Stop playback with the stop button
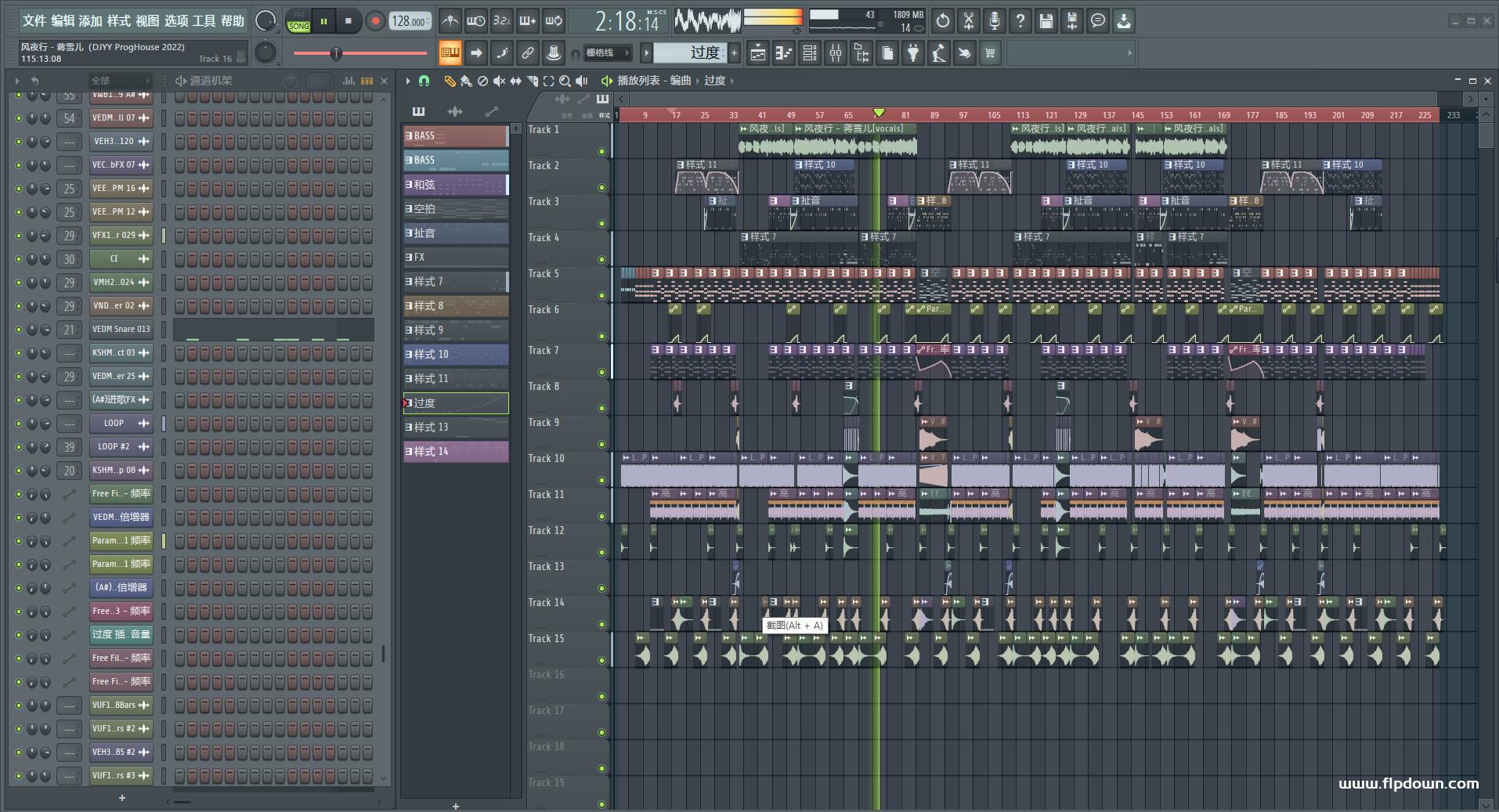Screen dimensions: 1499x812 click(349, 21)
